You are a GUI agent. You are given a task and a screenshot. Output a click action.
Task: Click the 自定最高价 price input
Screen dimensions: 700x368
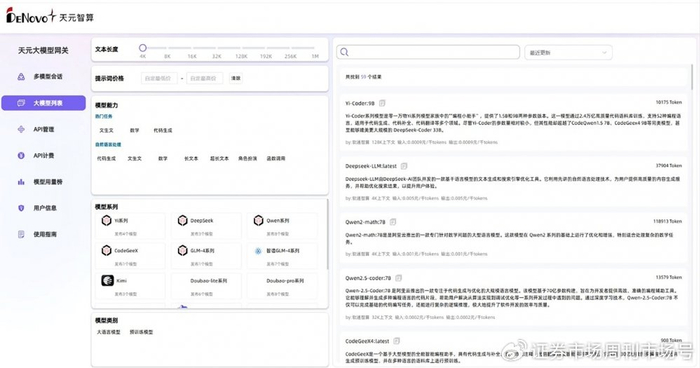pyautogui.click(x=204, y=78)
